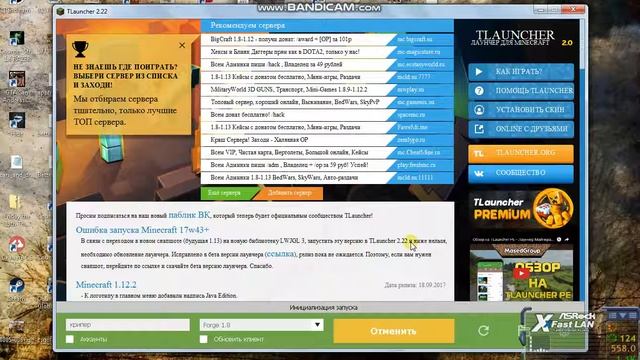Open the Counter-Strike shortcut on the desktop

click(17, 39)
